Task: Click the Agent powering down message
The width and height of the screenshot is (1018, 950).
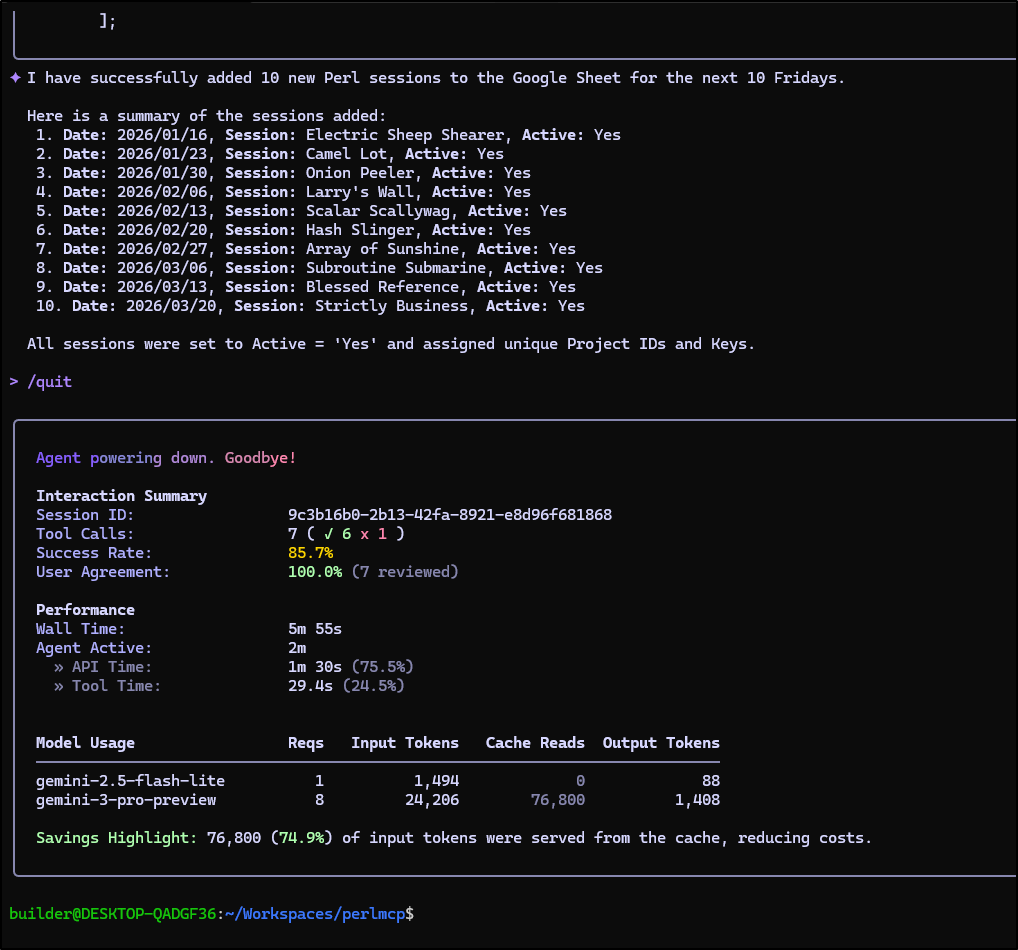Action: (x=166, y=458)
